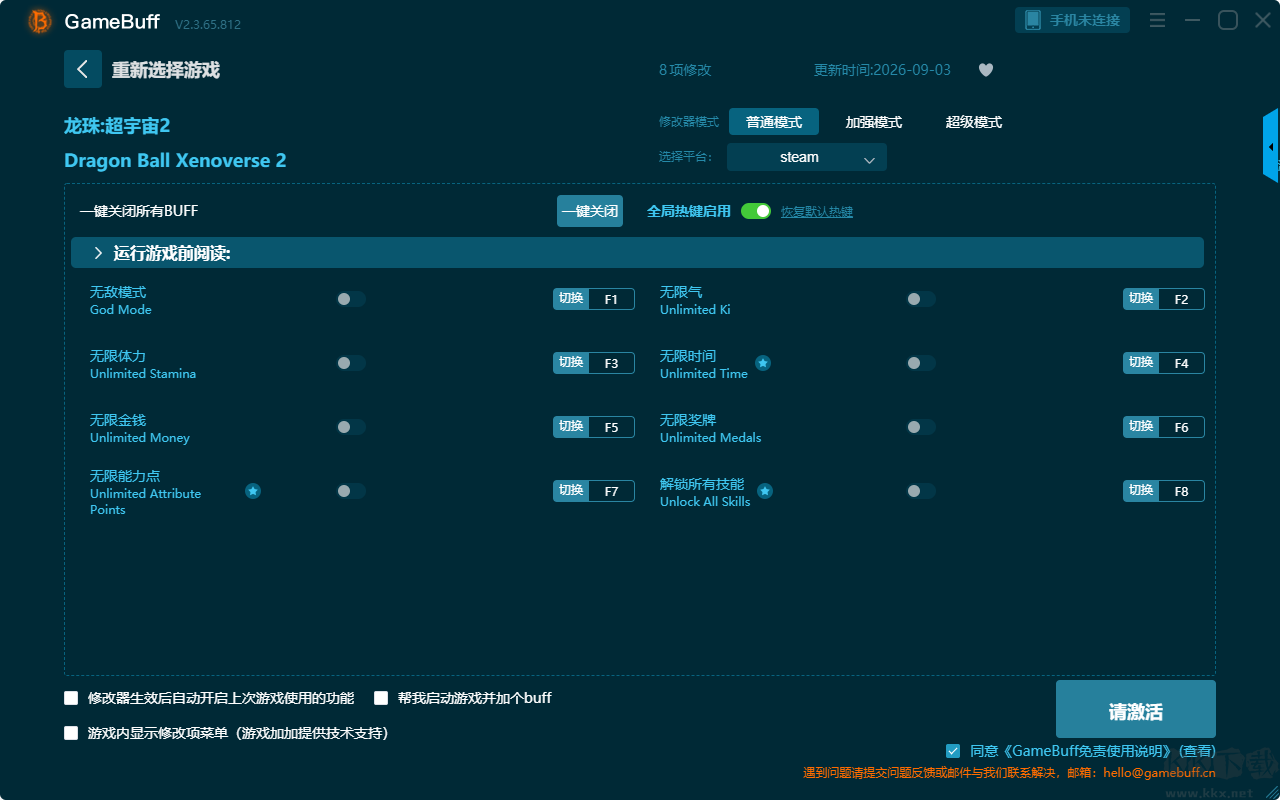Turn on Unlimited Stamina switch
Viewport: 1280px width, 800px height.
[x=351, y=363]
